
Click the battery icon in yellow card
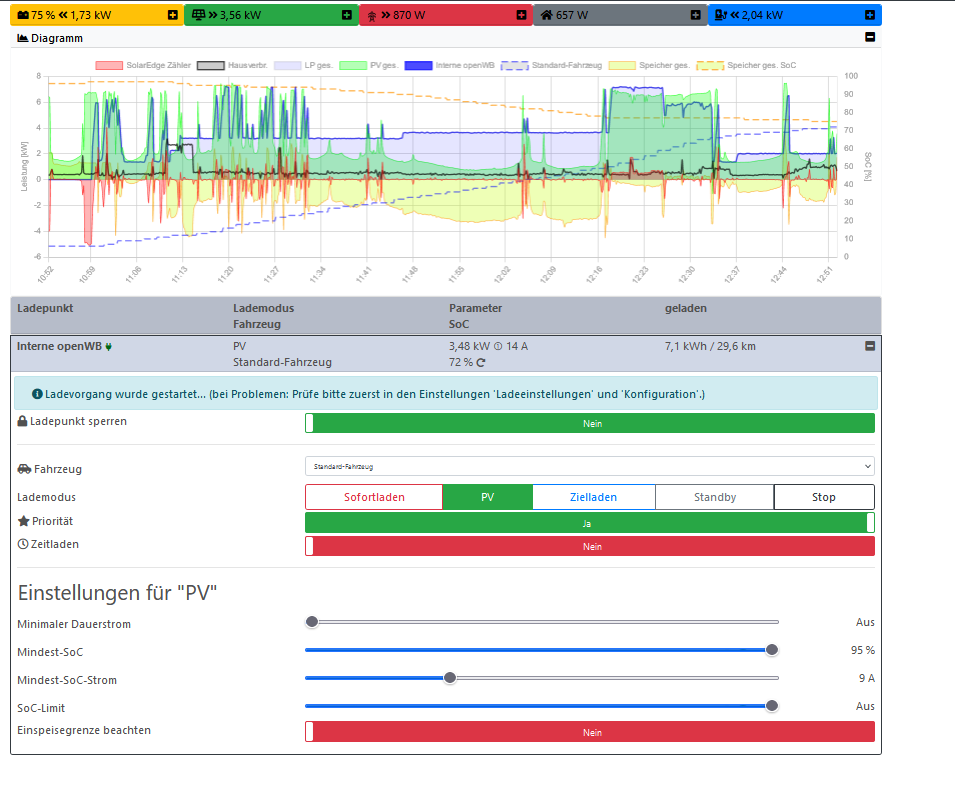(23, 15)
